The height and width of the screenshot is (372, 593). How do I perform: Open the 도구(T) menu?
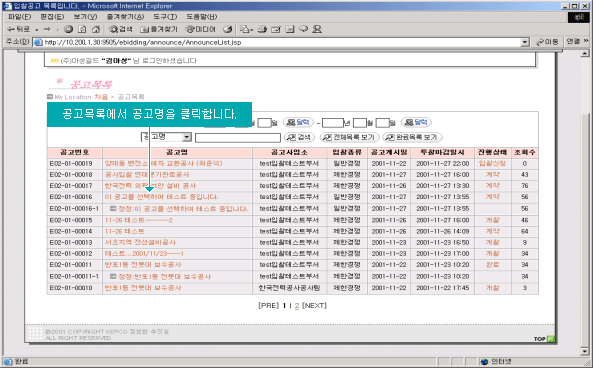point(165,17)
